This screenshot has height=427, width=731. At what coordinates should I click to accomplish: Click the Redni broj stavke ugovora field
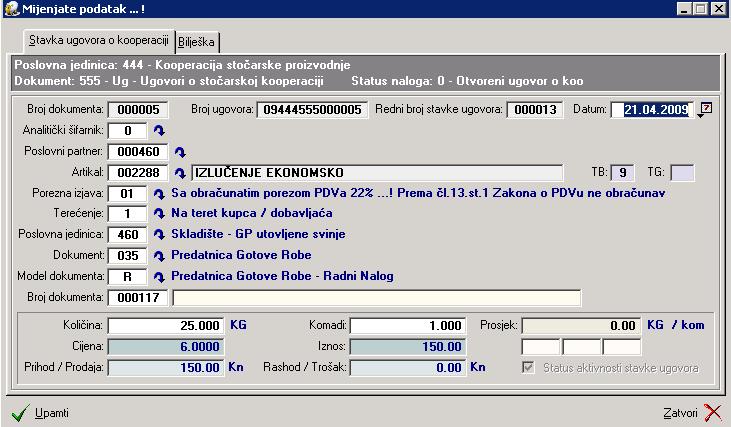pos(534,110)
